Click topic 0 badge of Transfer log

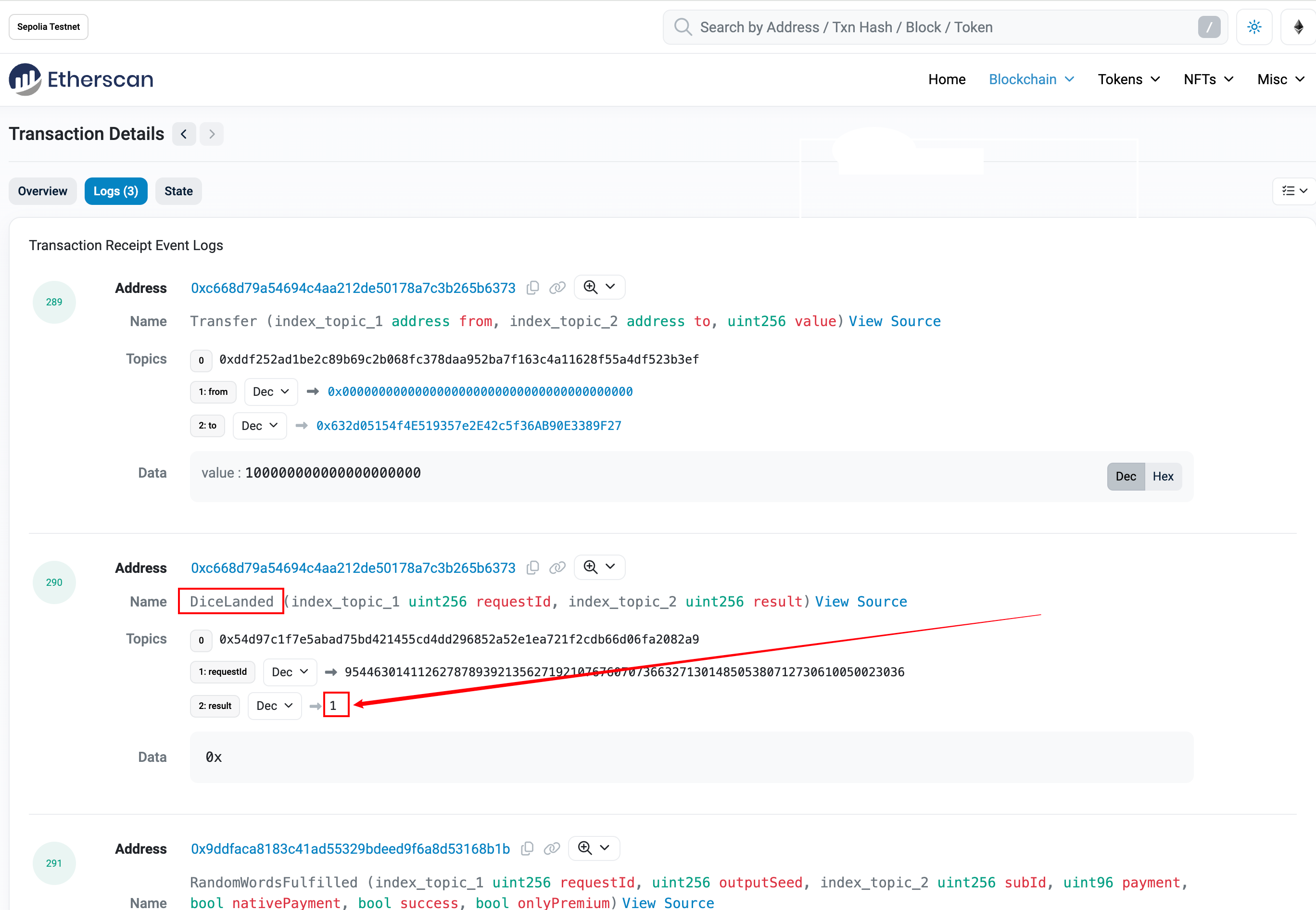(x=201, y=360)
